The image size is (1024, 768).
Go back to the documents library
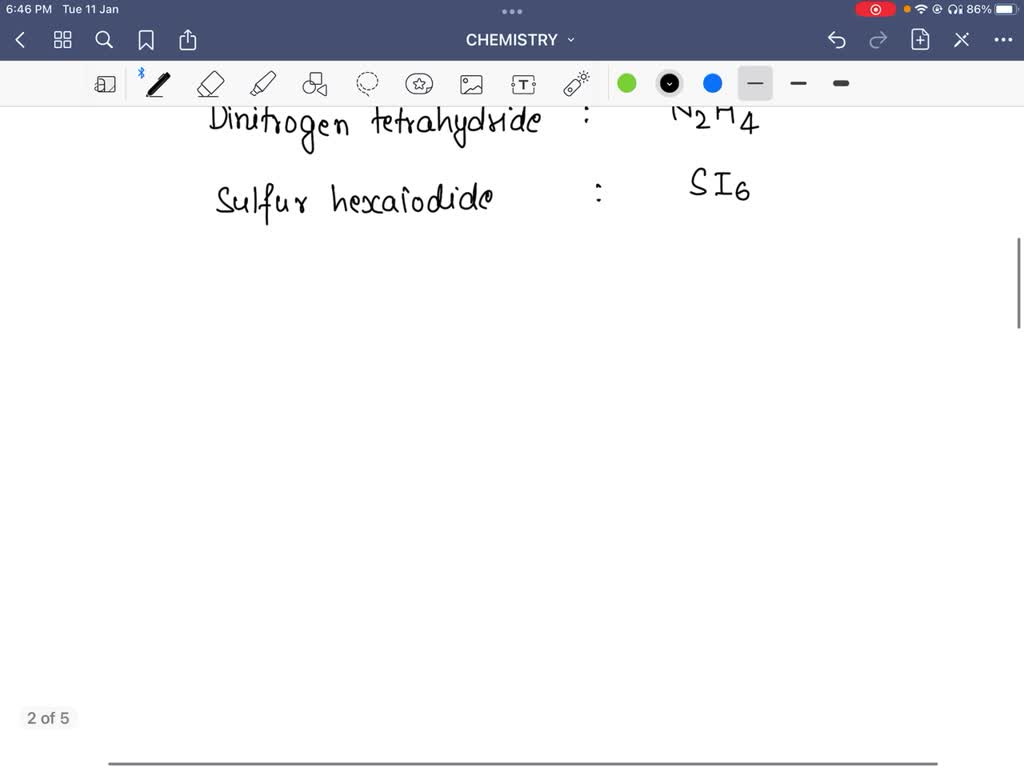point(21,40)
